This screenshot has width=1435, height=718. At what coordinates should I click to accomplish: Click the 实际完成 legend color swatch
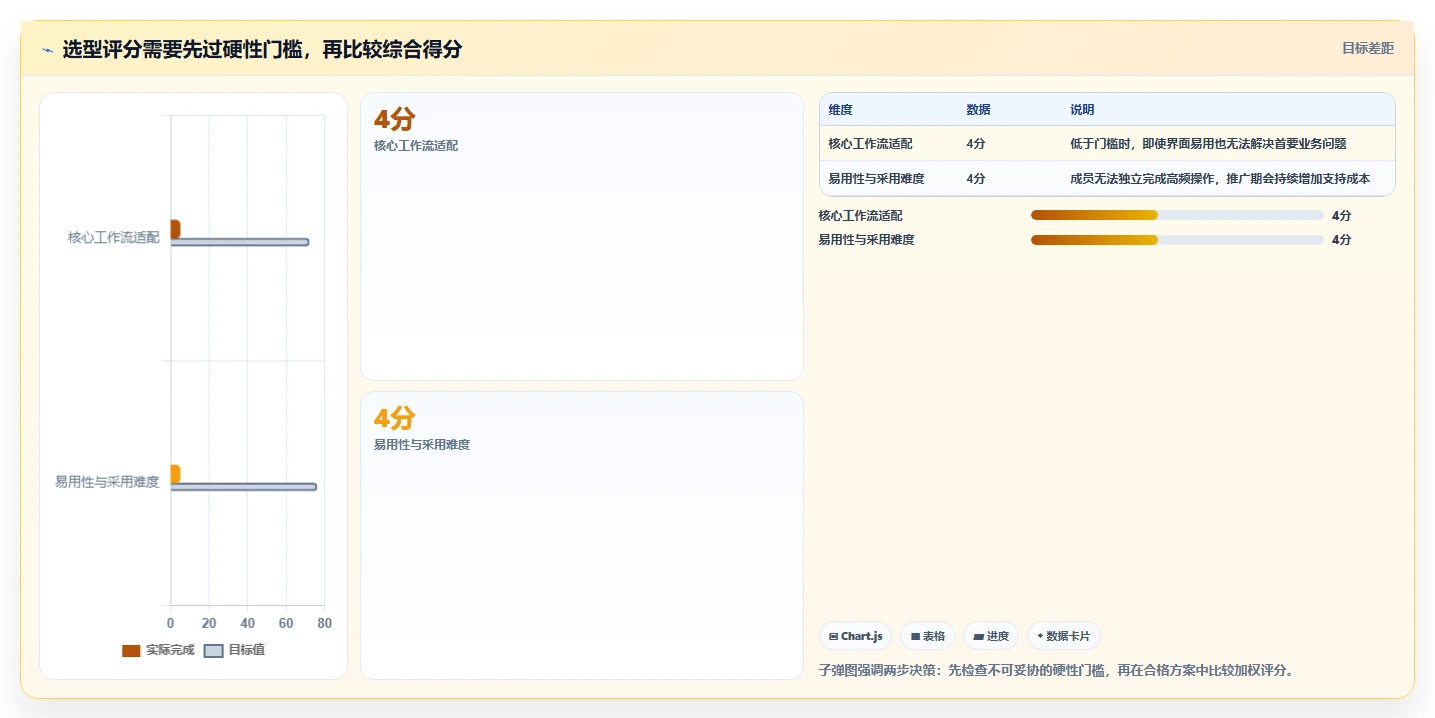[x=131, y=650]
